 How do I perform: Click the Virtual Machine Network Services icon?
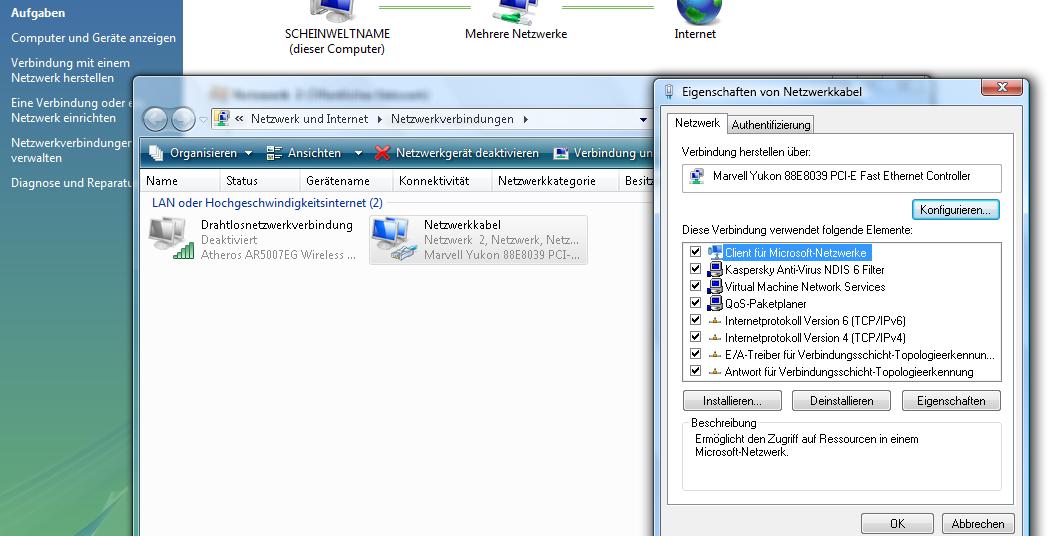tap(715, 287)
